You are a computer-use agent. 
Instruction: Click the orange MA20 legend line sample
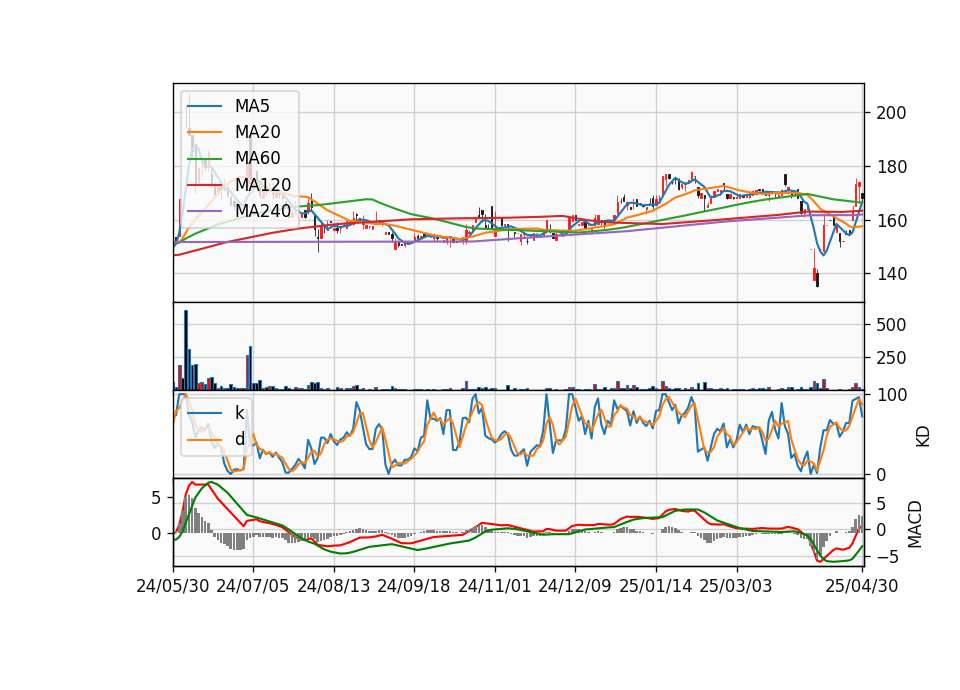204,132
